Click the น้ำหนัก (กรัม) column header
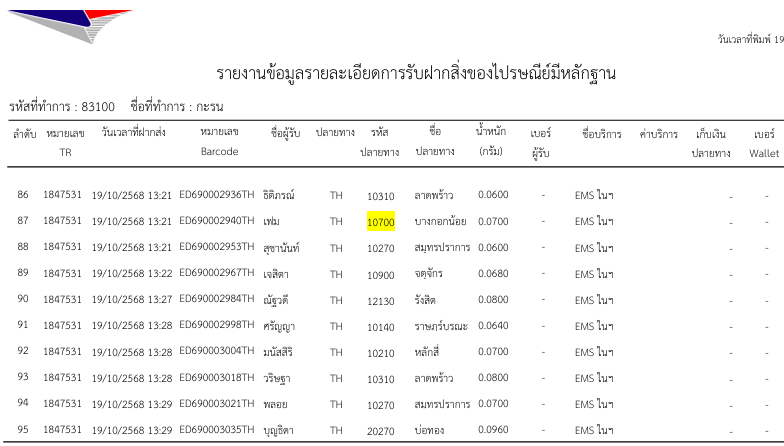The image size is (784, 446). coord(490,142)
